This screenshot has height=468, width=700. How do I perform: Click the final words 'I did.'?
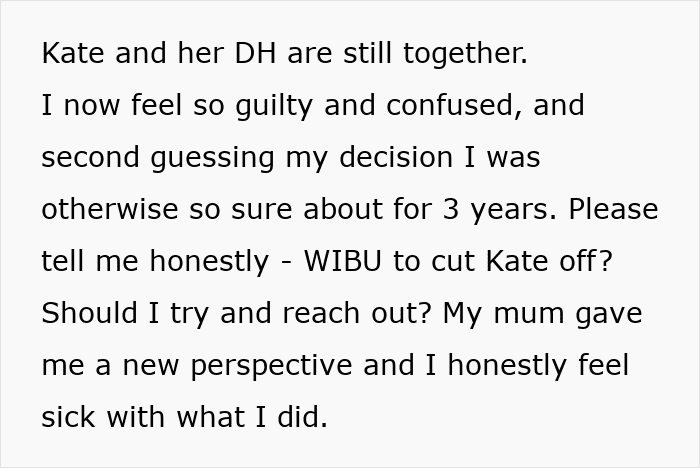point(292,416)
